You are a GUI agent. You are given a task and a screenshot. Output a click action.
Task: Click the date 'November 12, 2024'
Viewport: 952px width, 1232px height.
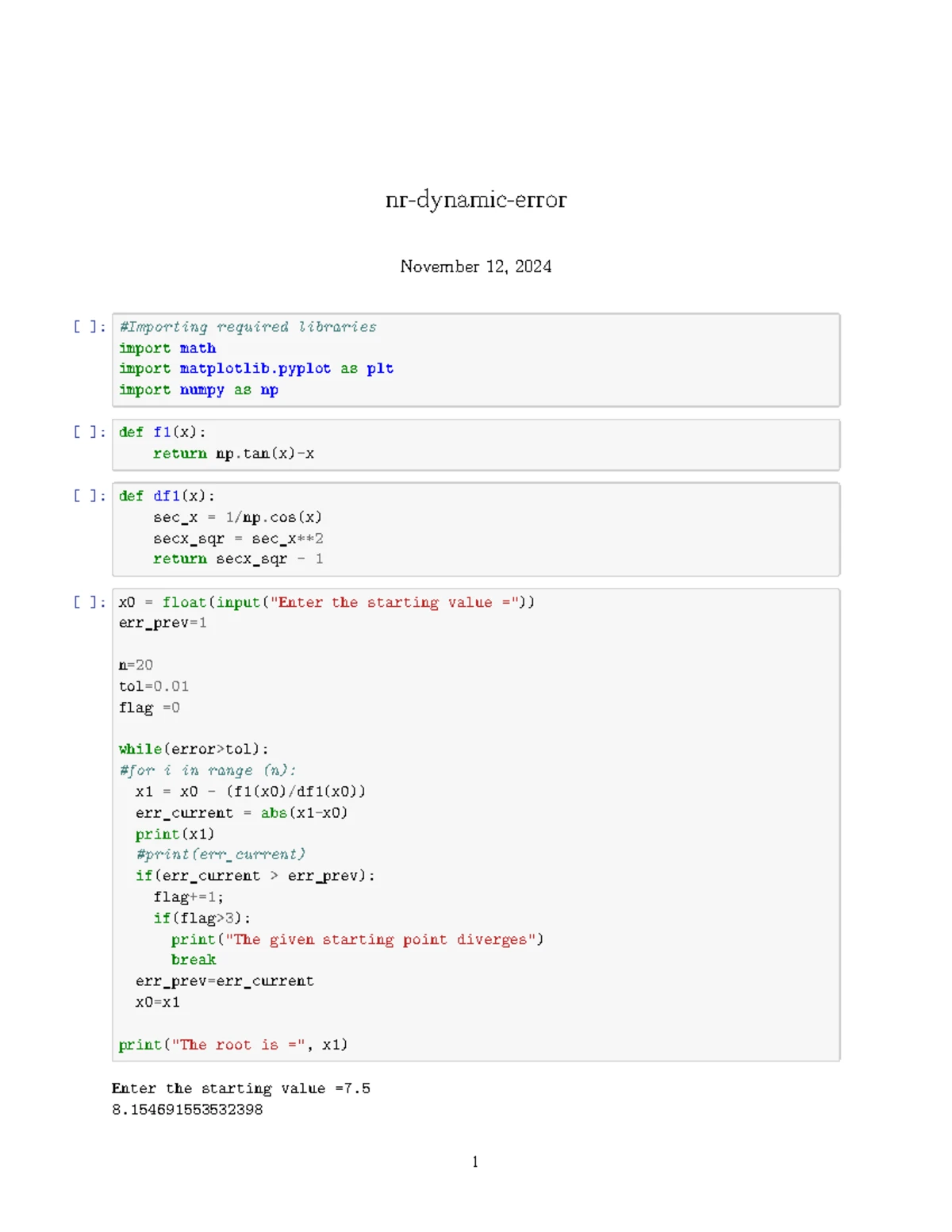476,267
